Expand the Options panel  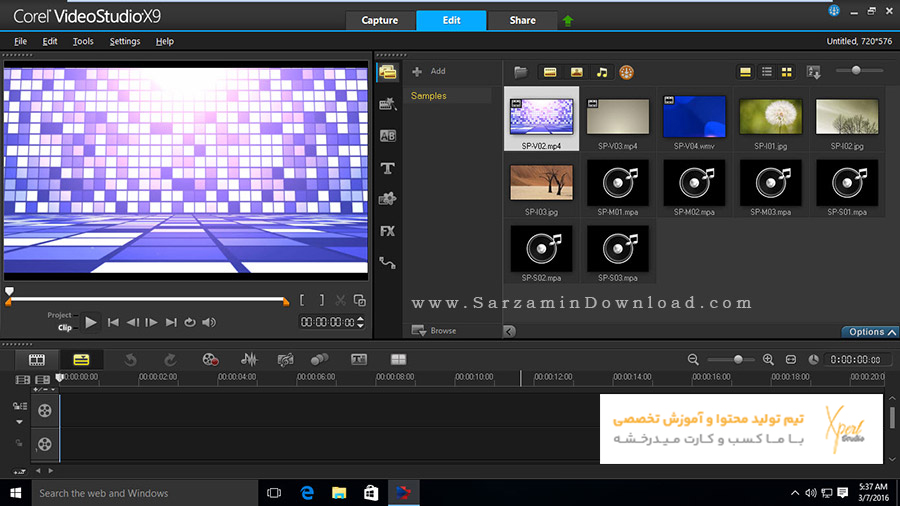pos(870,332)
